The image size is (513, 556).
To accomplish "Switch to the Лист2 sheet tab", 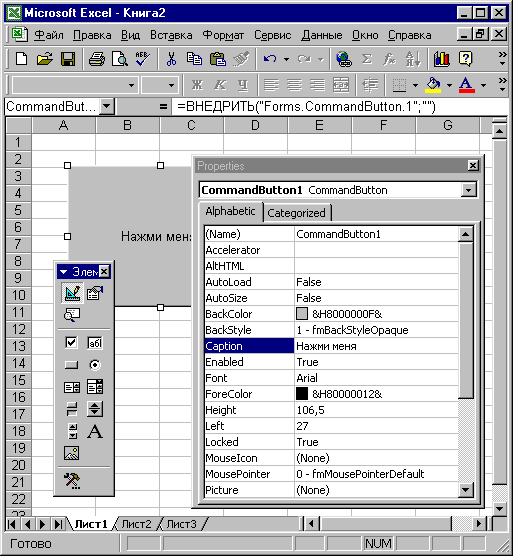I will click(x=136, y=524).
